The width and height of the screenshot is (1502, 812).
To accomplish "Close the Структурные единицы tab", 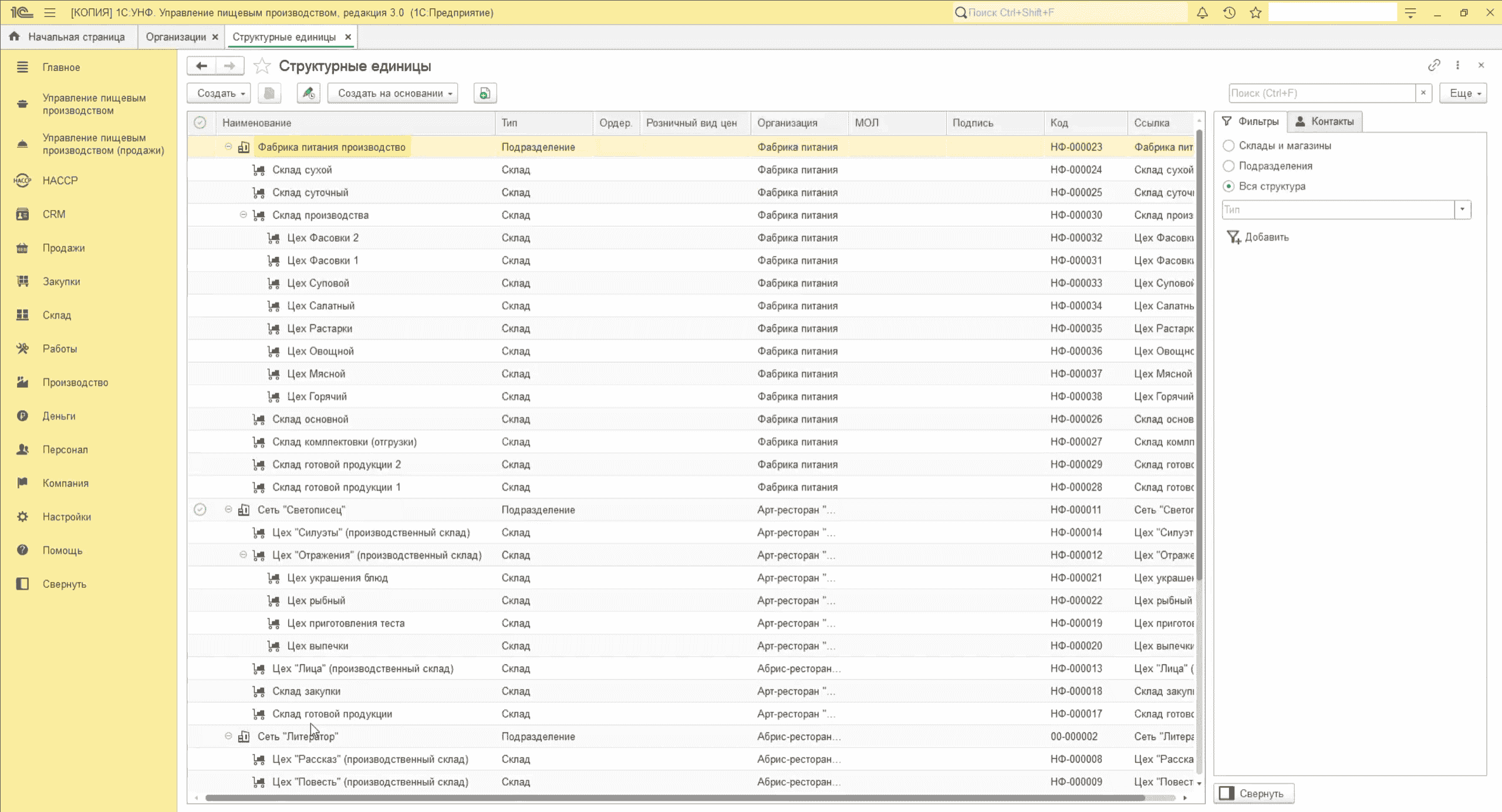I will (x=348, y=37).
